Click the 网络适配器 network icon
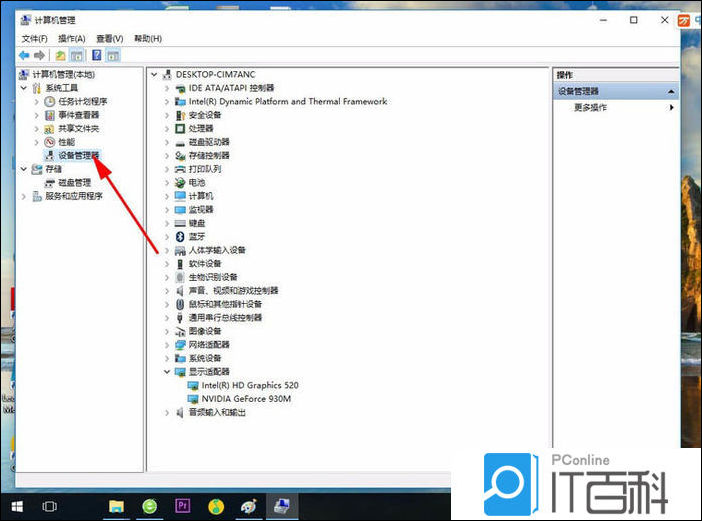Screen dimensions: 702x521 click(180, 345)
